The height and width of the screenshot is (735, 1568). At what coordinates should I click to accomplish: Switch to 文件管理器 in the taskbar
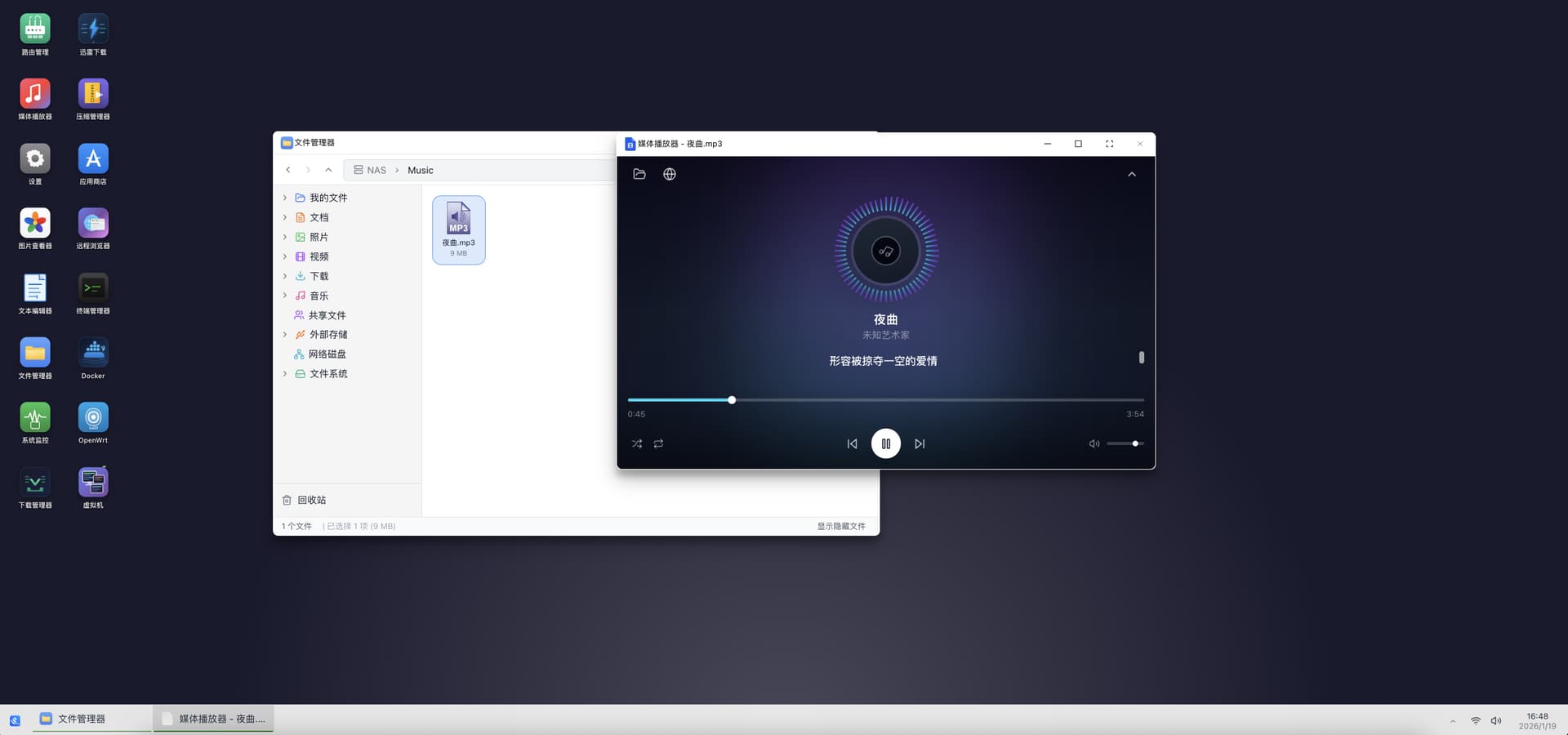coord(82,719)
